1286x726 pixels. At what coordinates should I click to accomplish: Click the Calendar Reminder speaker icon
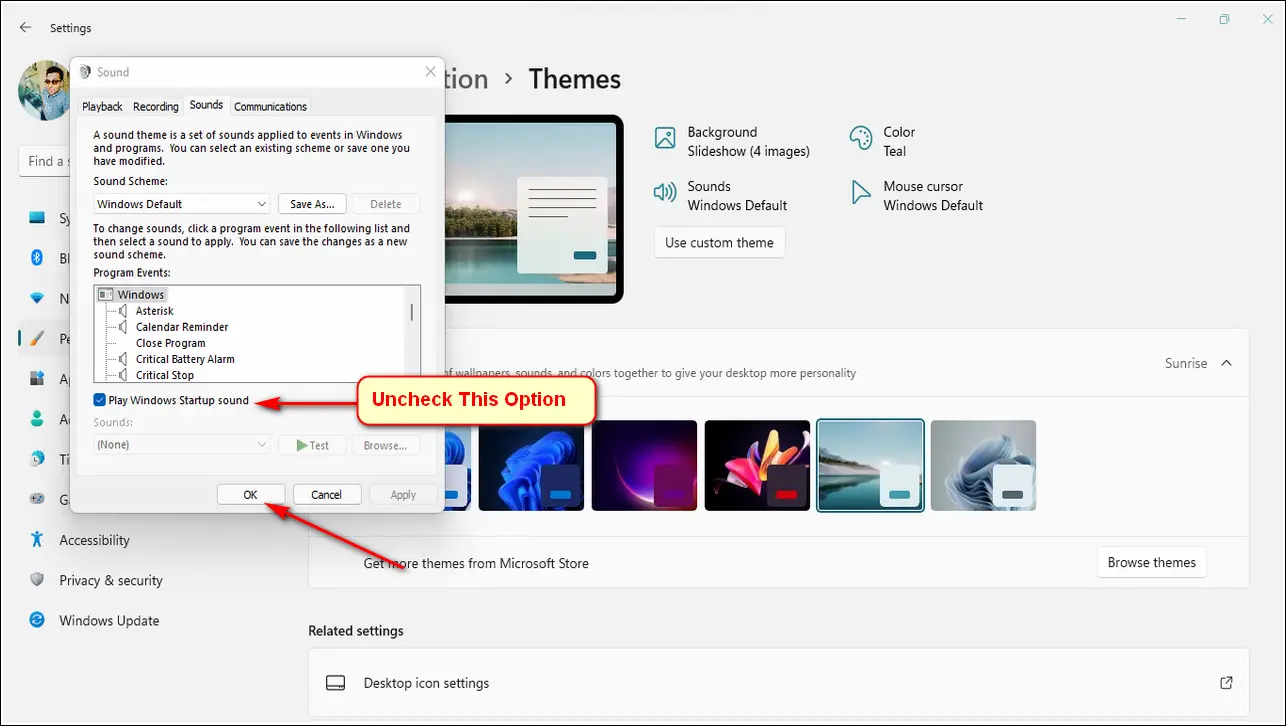click(124, 327)
